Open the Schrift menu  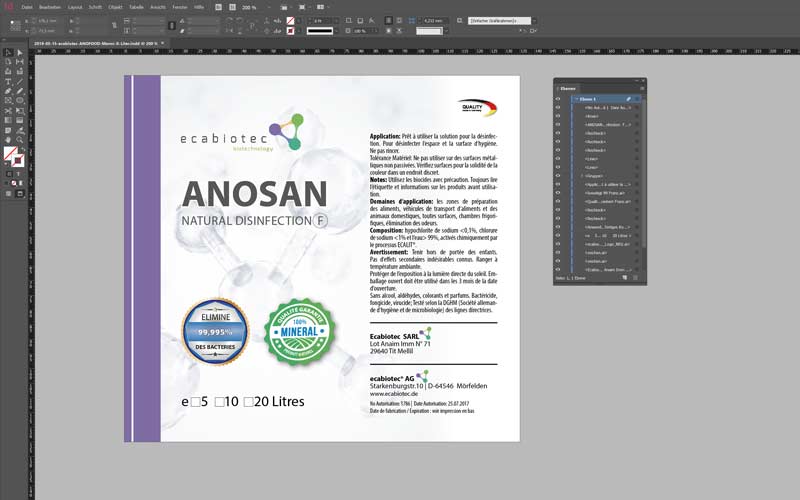(95, 7)
